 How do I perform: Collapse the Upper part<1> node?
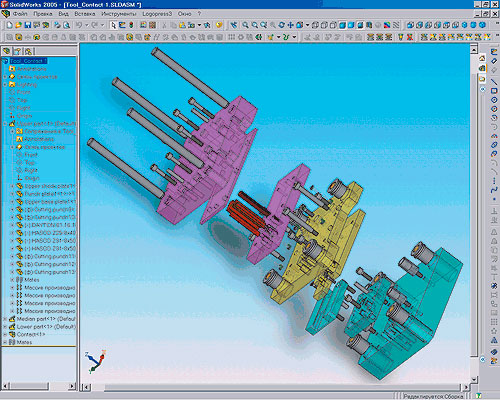[x=5, y=124]
